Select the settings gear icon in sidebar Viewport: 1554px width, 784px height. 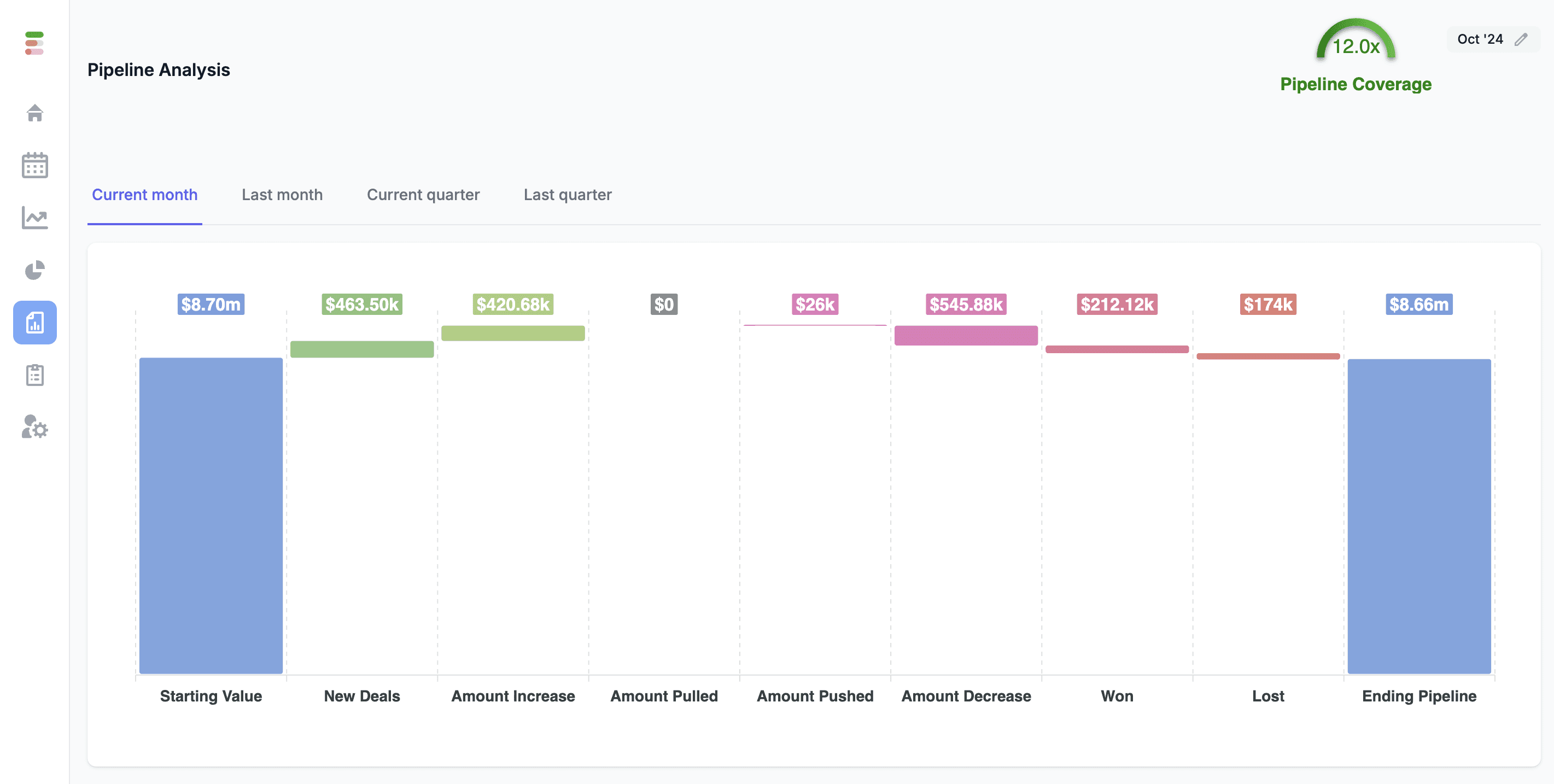coord(34,428)
